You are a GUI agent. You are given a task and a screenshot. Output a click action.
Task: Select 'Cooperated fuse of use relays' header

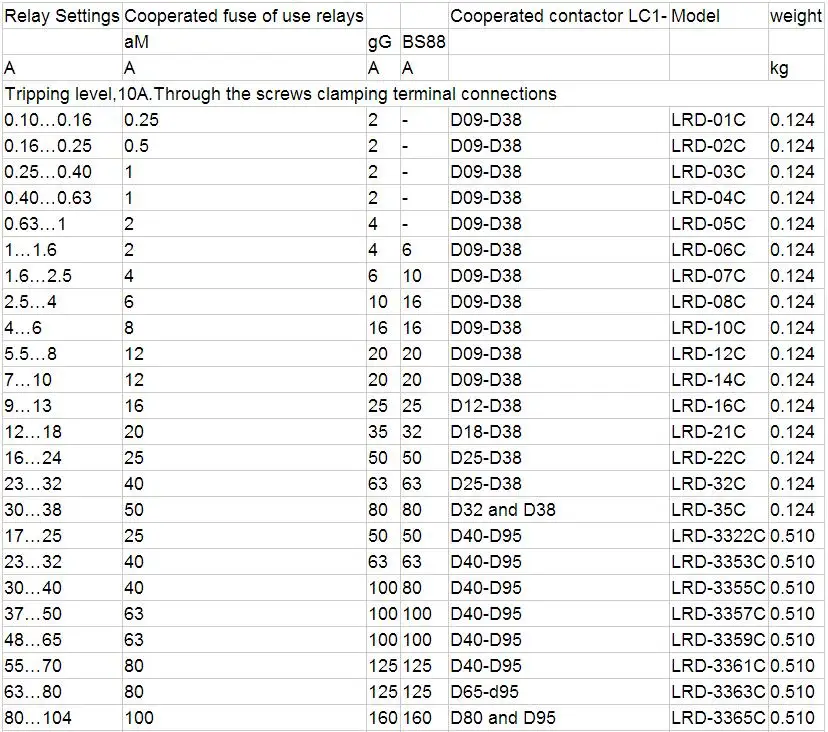(x=244, y=16)
